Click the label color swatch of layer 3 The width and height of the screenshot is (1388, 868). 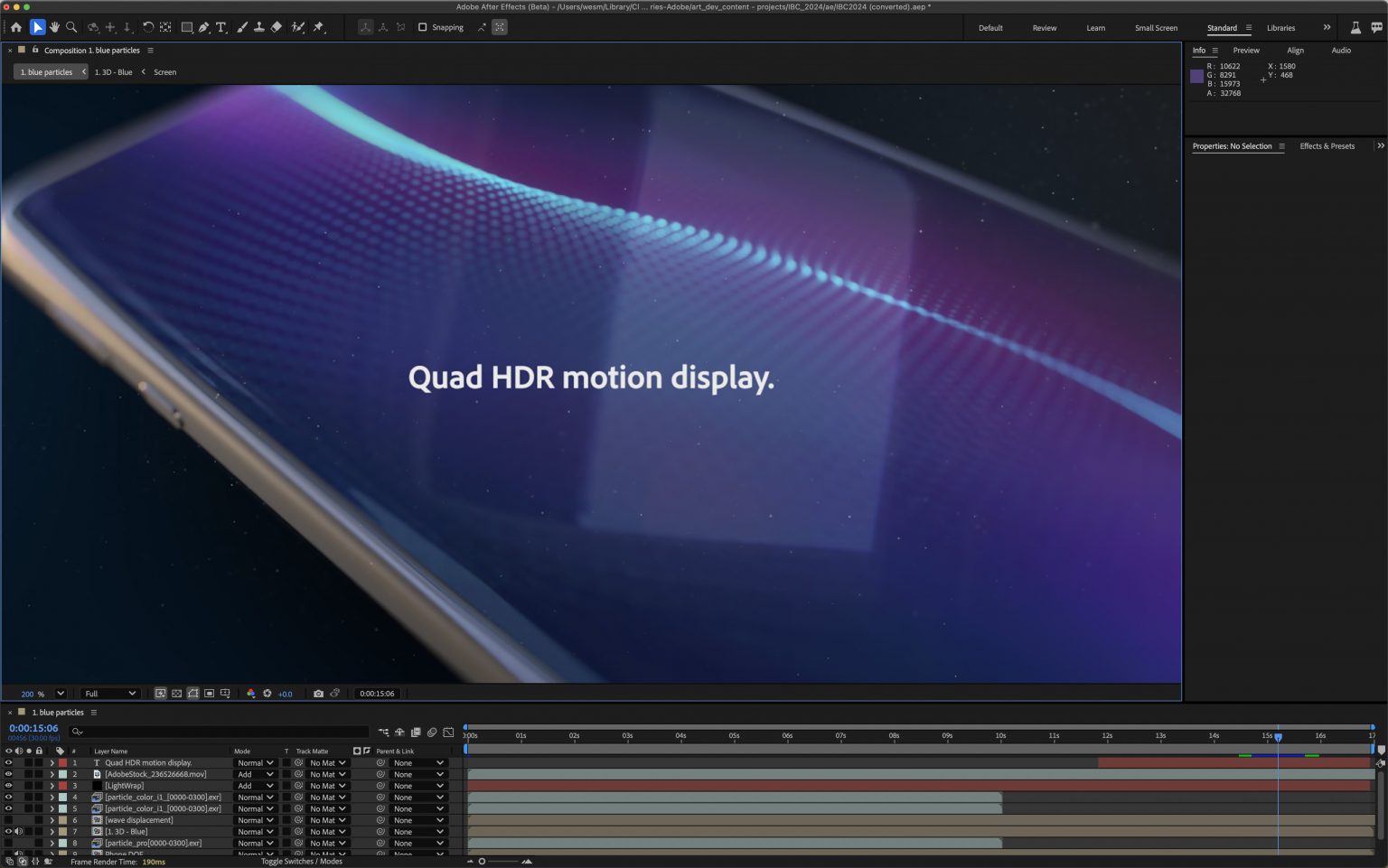(61, 786)
